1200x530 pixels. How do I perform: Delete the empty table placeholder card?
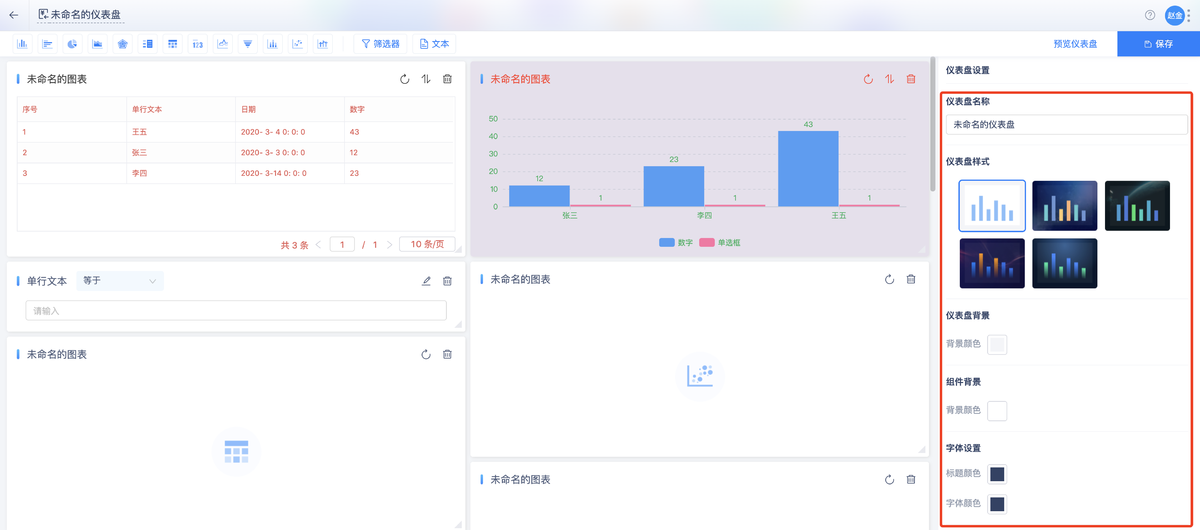447,354
